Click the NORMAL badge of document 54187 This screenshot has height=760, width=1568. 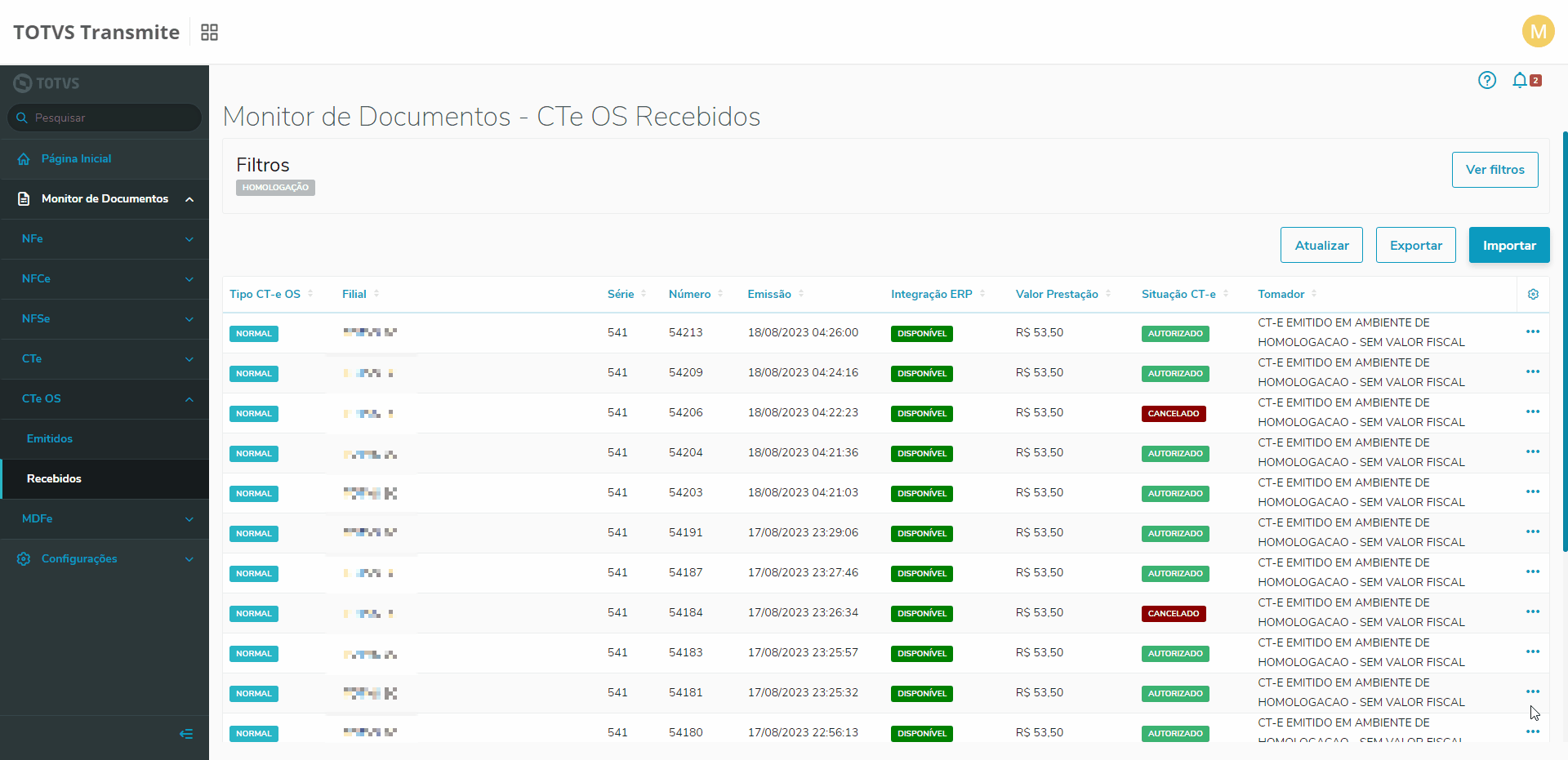(x=254, y=574)
